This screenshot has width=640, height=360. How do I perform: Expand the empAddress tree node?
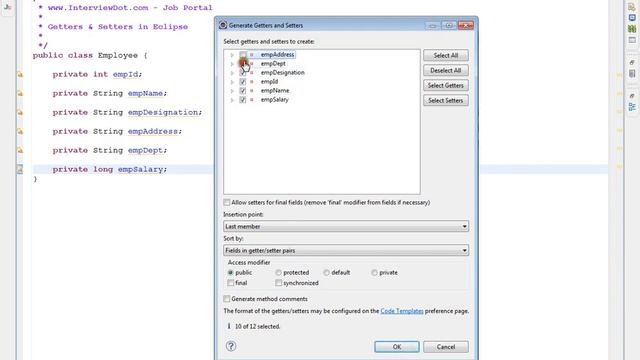pos(232,55)
